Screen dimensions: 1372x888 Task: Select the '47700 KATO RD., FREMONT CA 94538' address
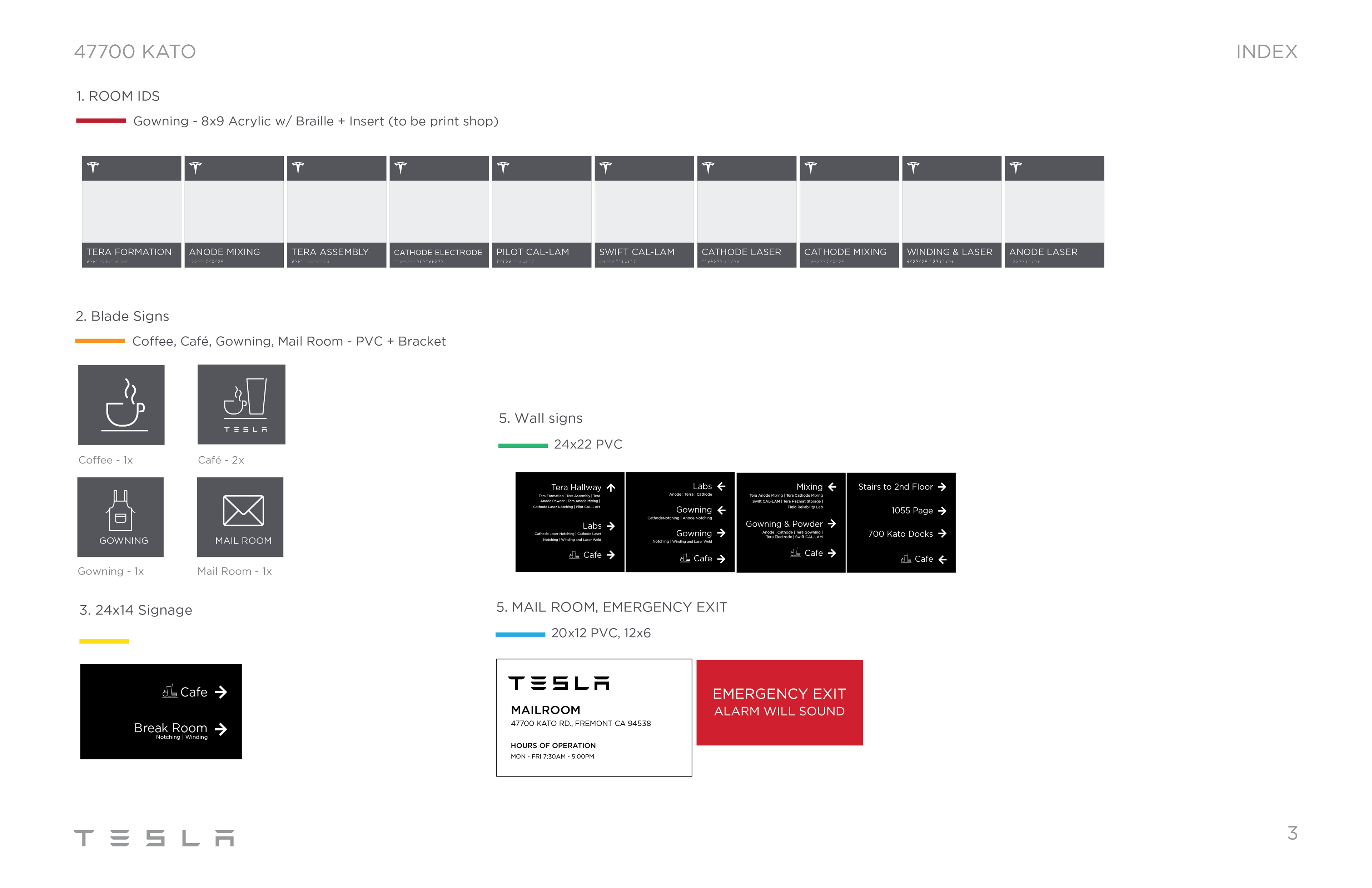pos(581,724)
